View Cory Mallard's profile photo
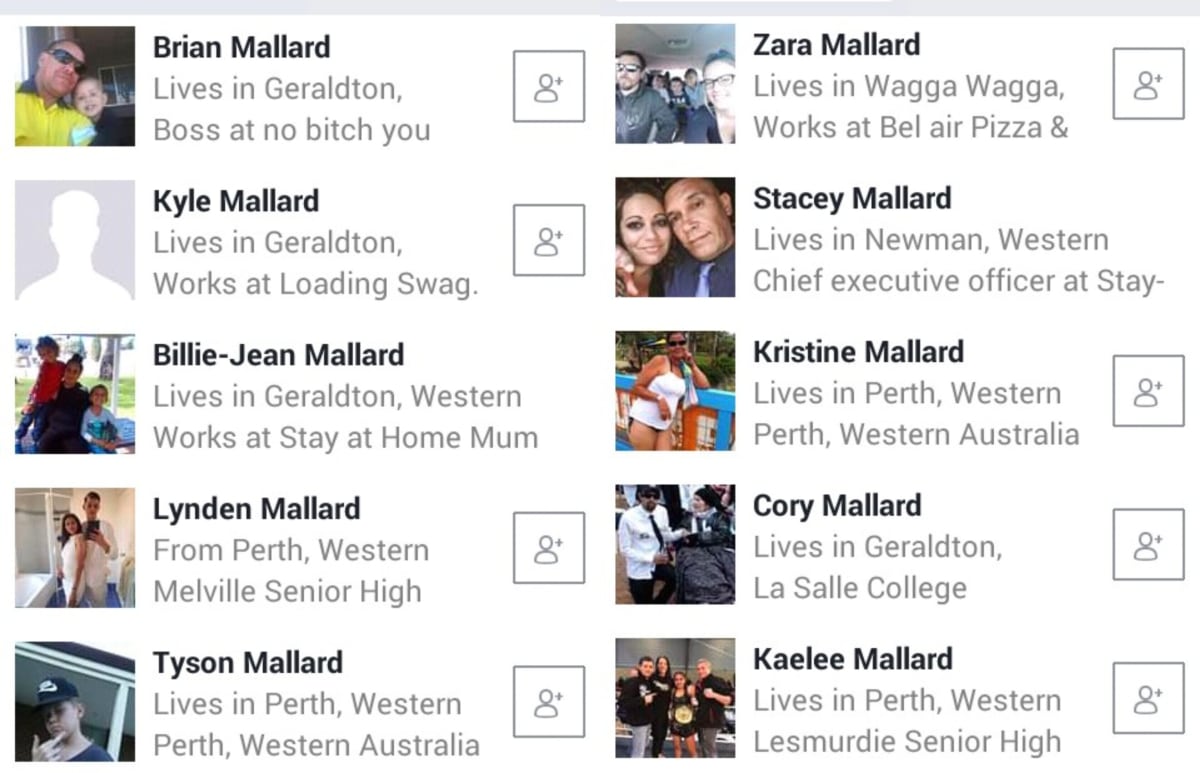 click(x=675, y=545)
